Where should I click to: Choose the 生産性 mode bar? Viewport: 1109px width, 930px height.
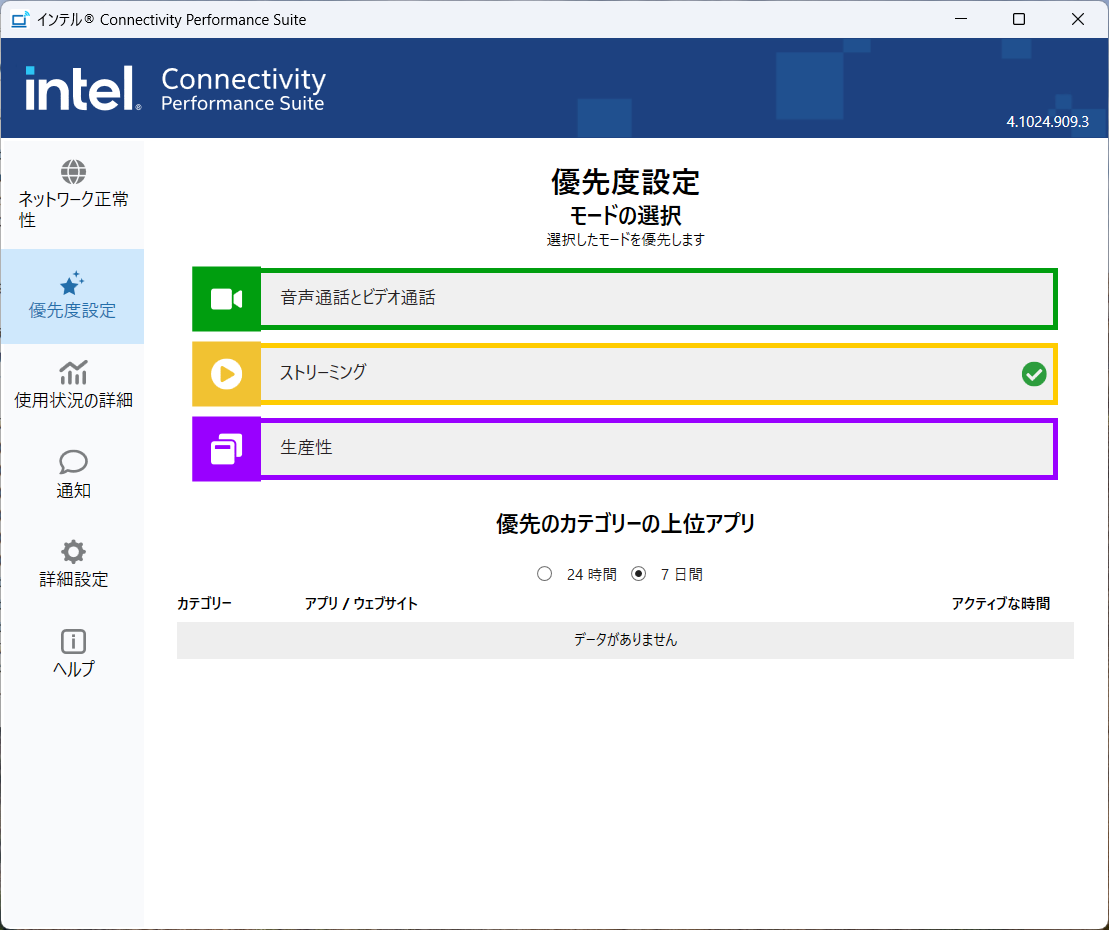pos(656,449)
